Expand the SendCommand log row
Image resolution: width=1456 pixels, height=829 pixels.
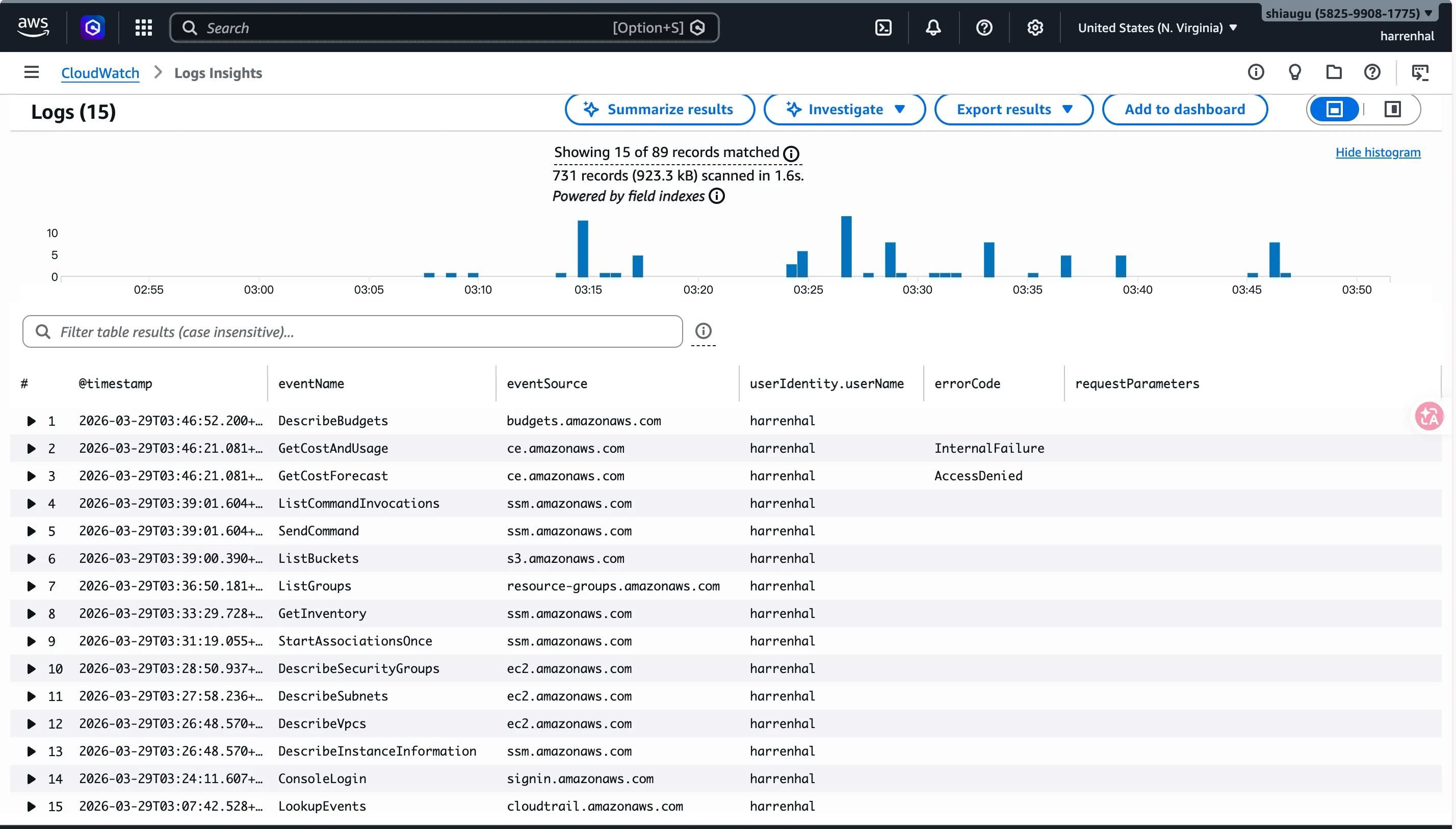tap(31, 531)
